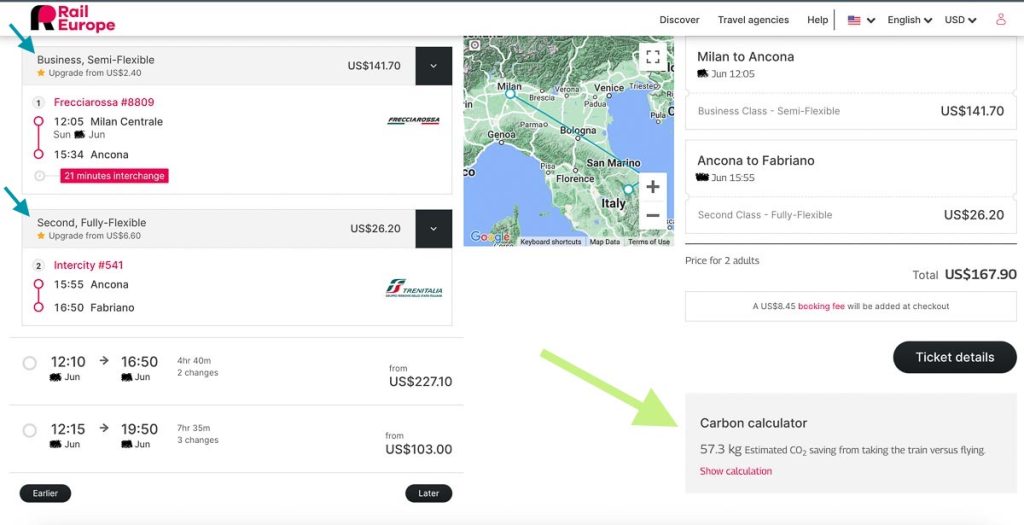
Task: Expand the Business Semi-Flexible fare dropdown
Action: 434,66
